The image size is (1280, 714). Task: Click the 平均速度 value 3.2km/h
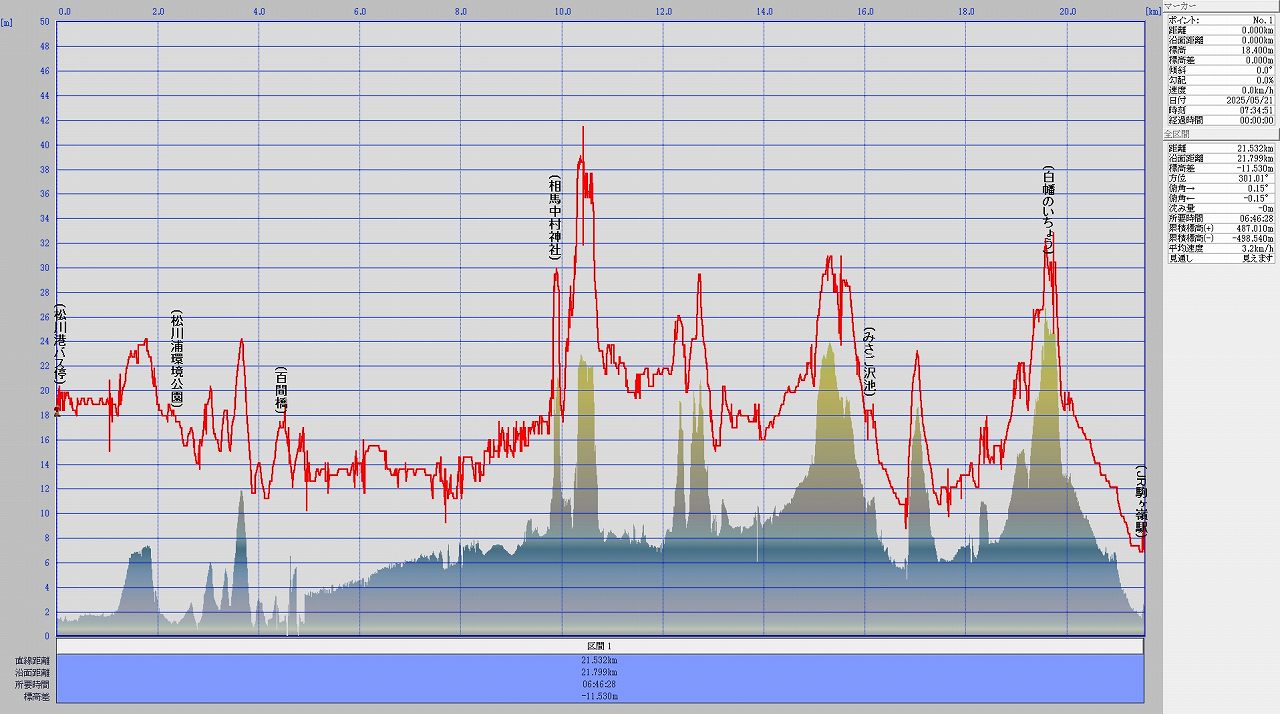(1257, 248)
